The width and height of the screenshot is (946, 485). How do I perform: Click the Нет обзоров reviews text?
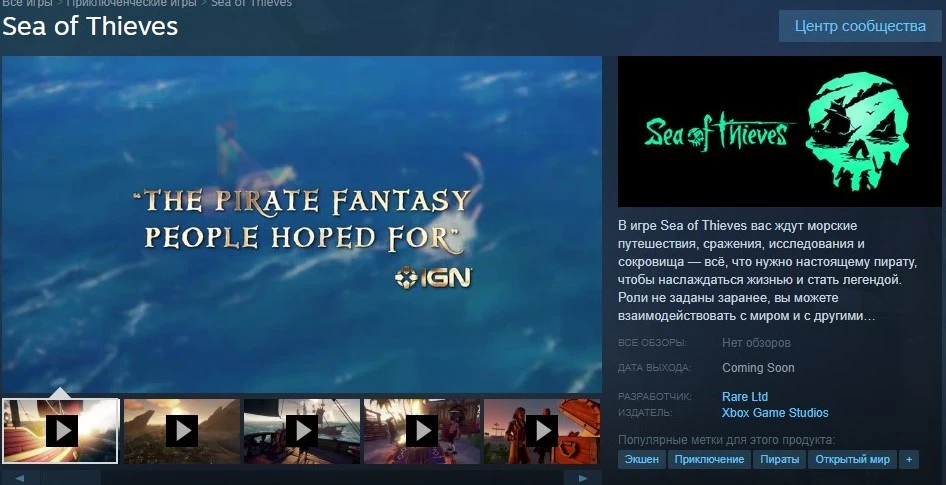click(x=756, y=343)
